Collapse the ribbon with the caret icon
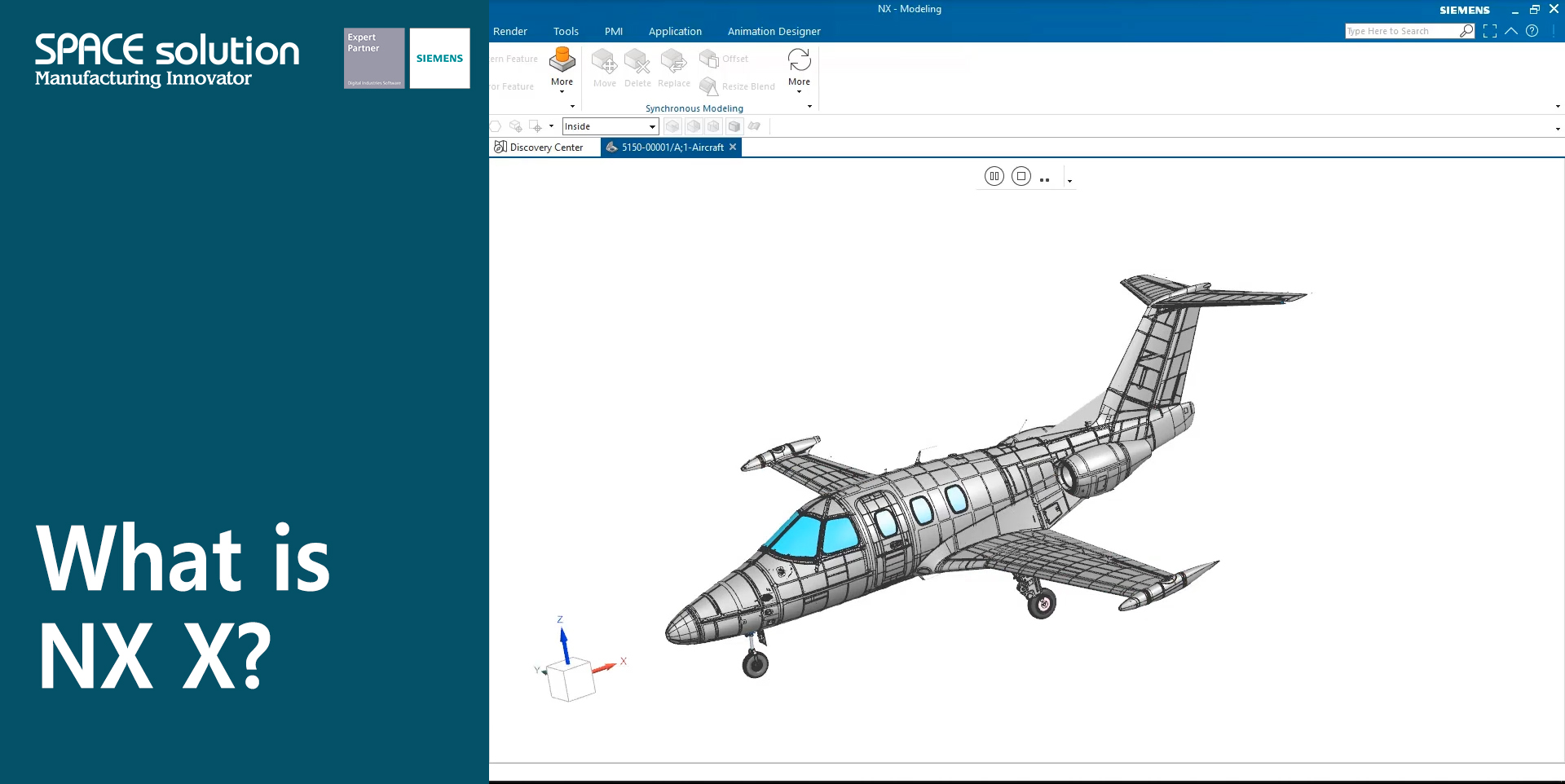This screenshot has width=1565, height=784. [1511, 31]
